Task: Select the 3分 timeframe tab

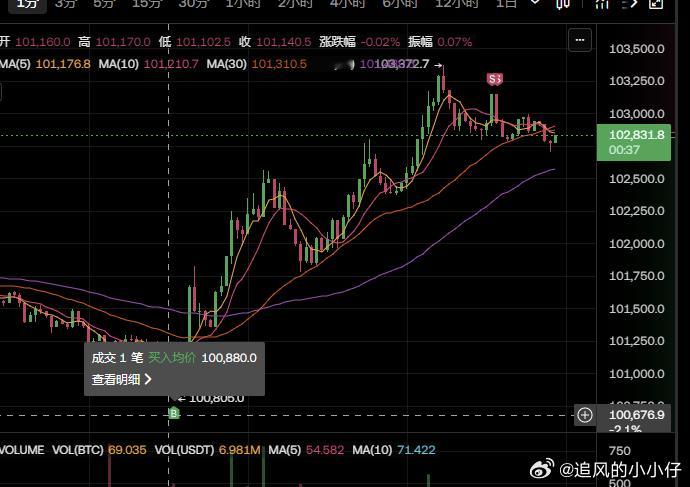Action: [x=66, y=4]
